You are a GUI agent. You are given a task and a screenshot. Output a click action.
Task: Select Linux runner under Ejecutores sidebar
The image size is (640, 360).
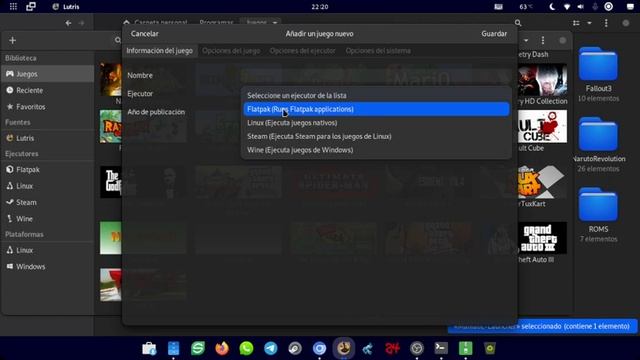48,186
